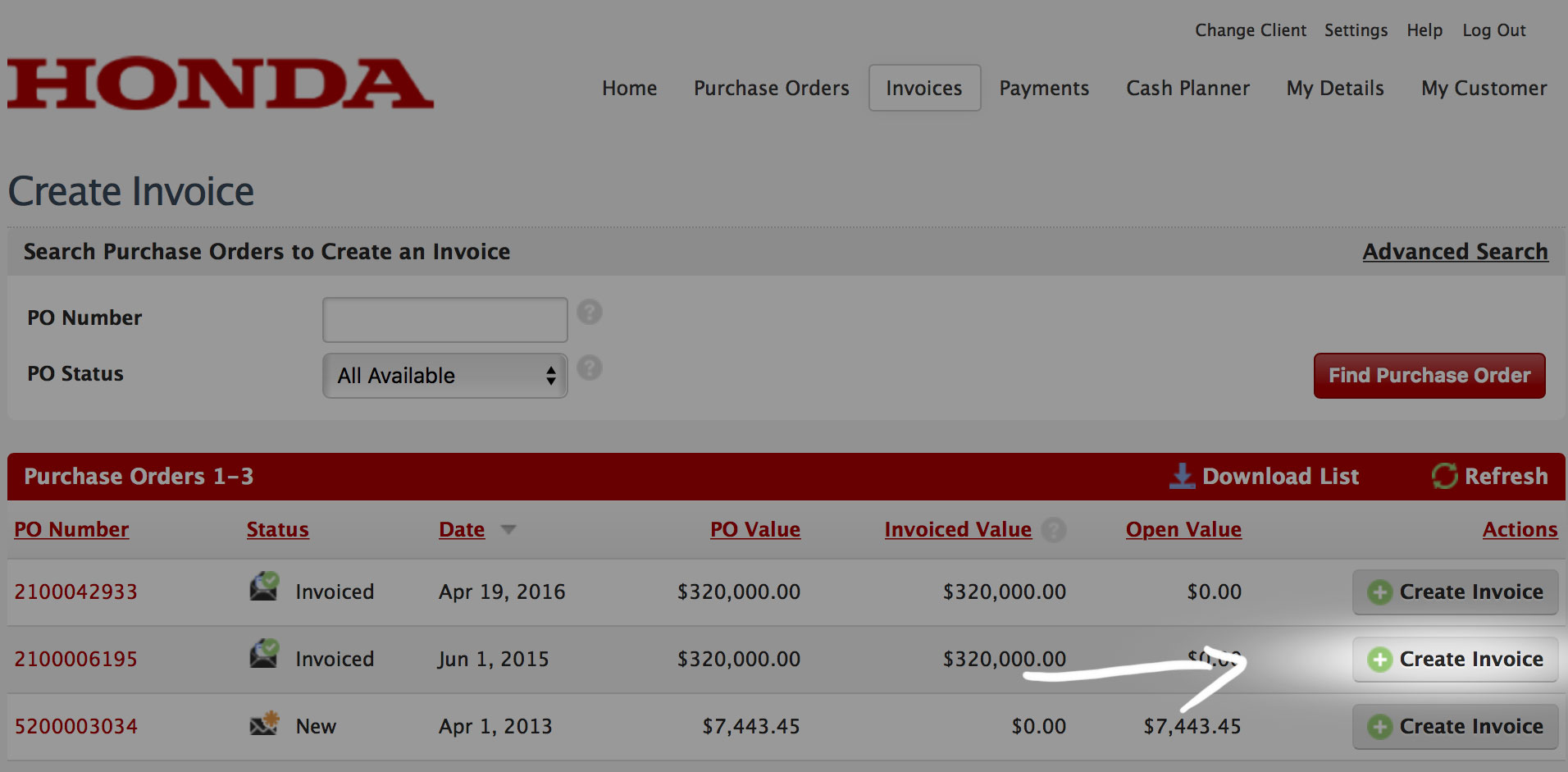Viewport: 1568px width, 772px height.
Task: Click the PO Status label
Action: [75, 374]
